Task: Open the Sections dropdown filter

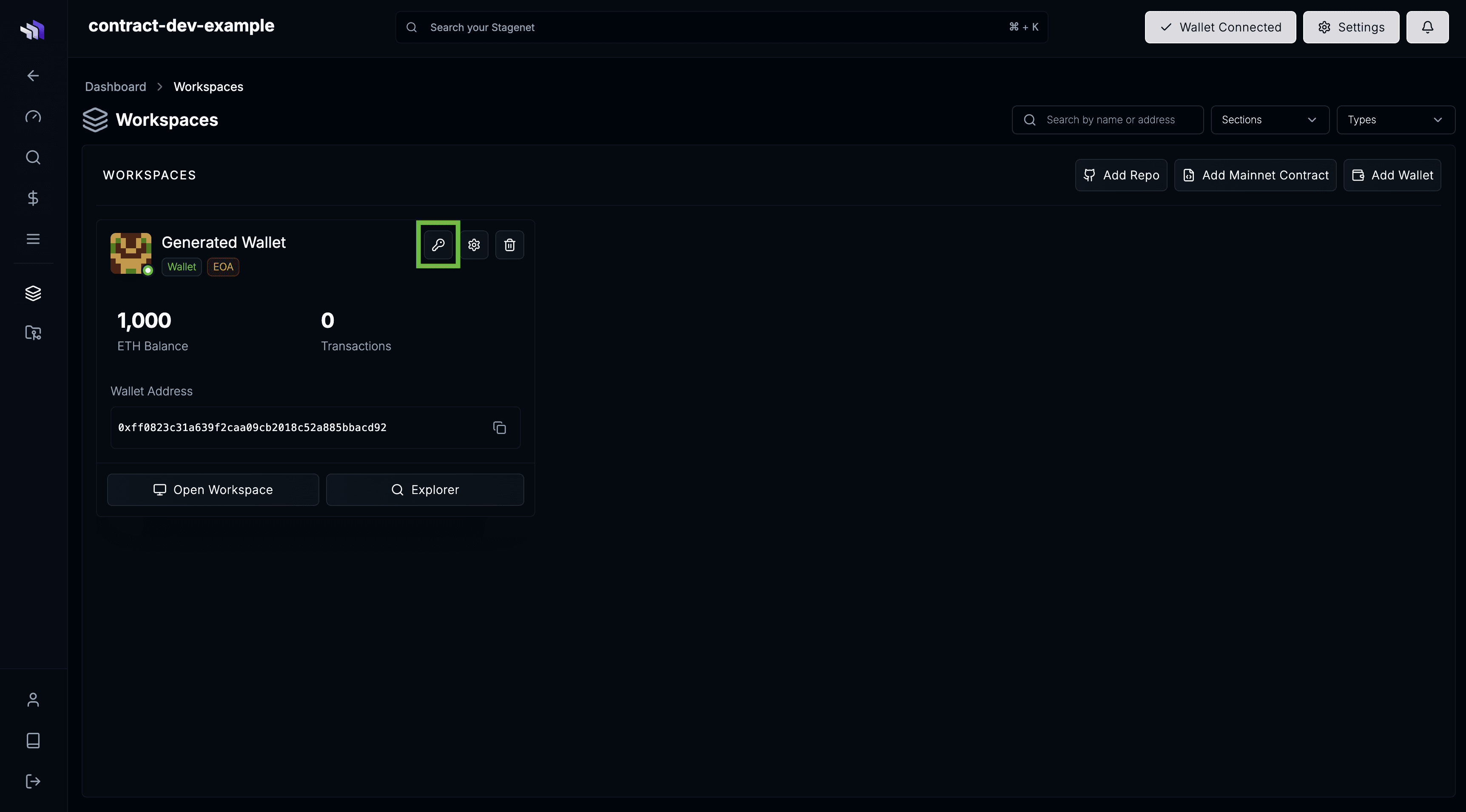Action: tap(1270, 119)
